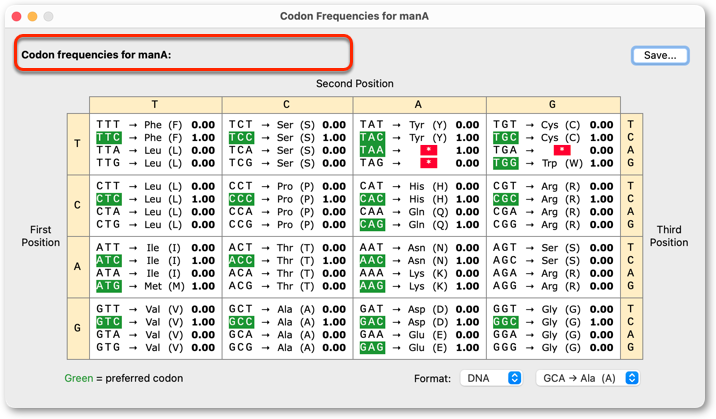
Task: Click the 'First Position' label
Action: [x=41, y=236]
